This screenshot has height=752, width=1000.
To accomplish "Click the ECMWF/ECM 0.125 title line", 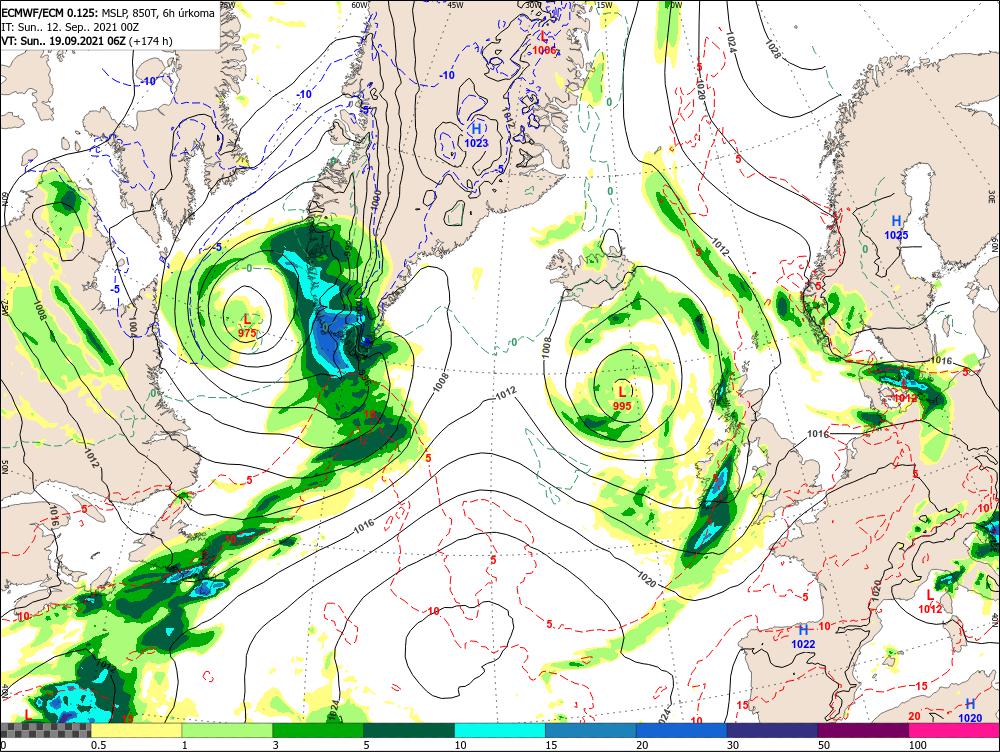I will 108,13.
